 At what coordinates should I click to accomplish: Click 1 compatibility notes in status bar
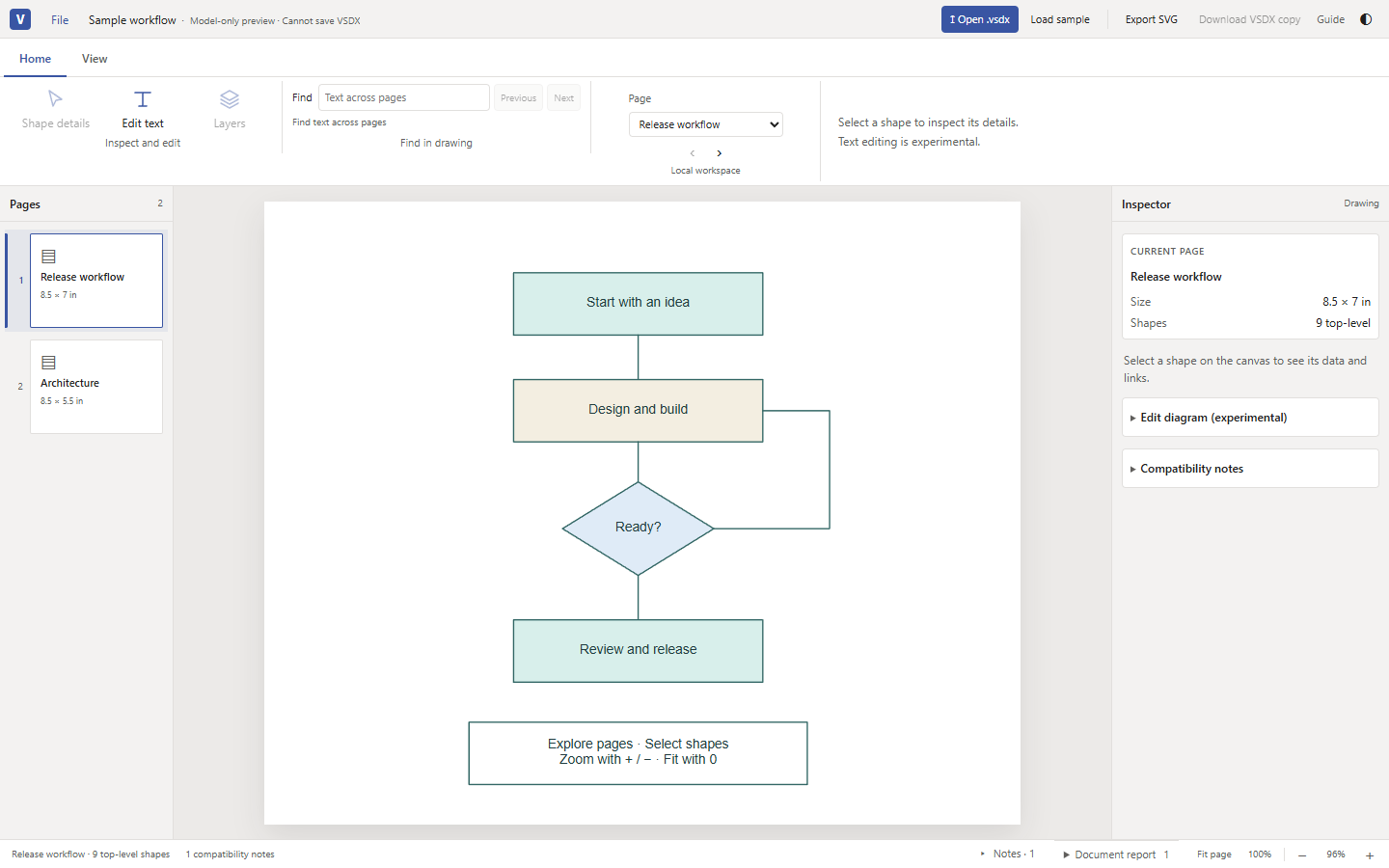point(231,854)
